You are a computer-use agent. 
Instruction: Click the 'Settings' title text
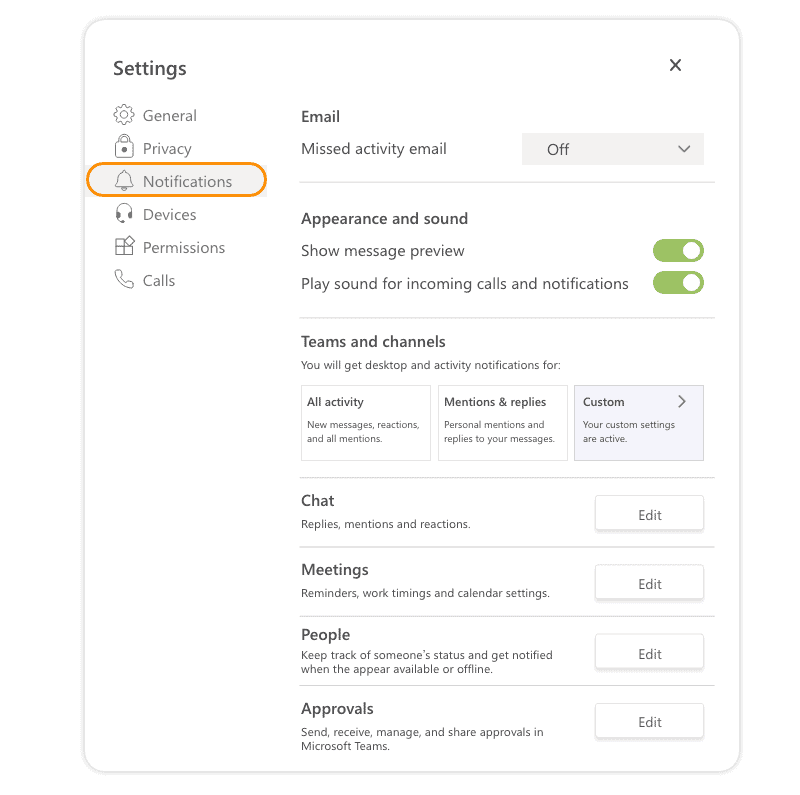[149, 69]
